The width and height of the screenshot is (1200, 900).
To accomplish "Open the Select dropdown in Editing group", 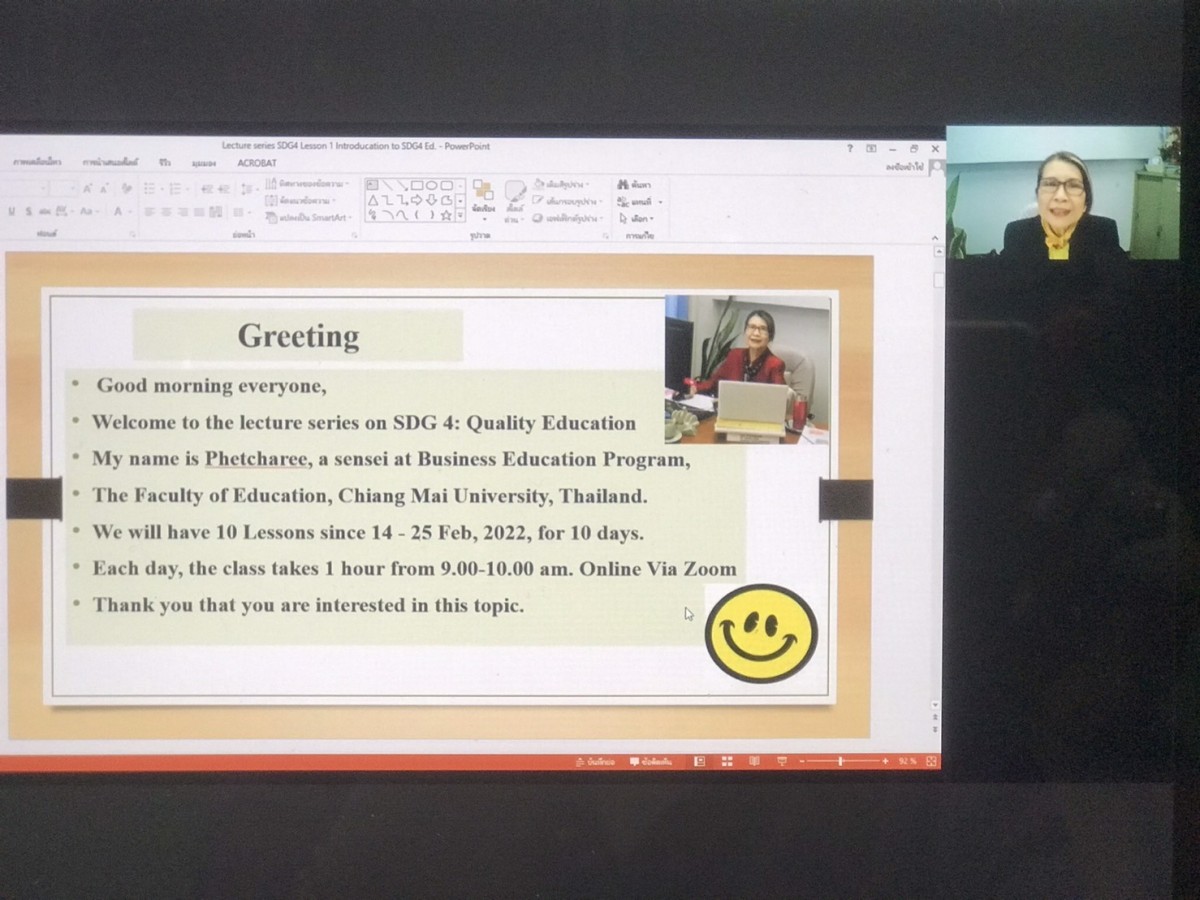I will (x=636, y=218).
